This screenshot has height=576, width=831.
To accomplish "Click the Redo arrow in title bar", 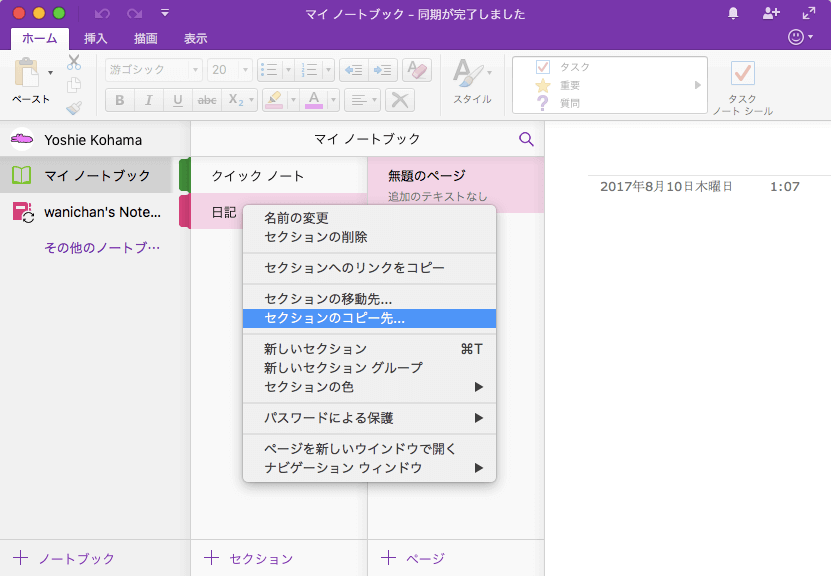I will [135, 13].
